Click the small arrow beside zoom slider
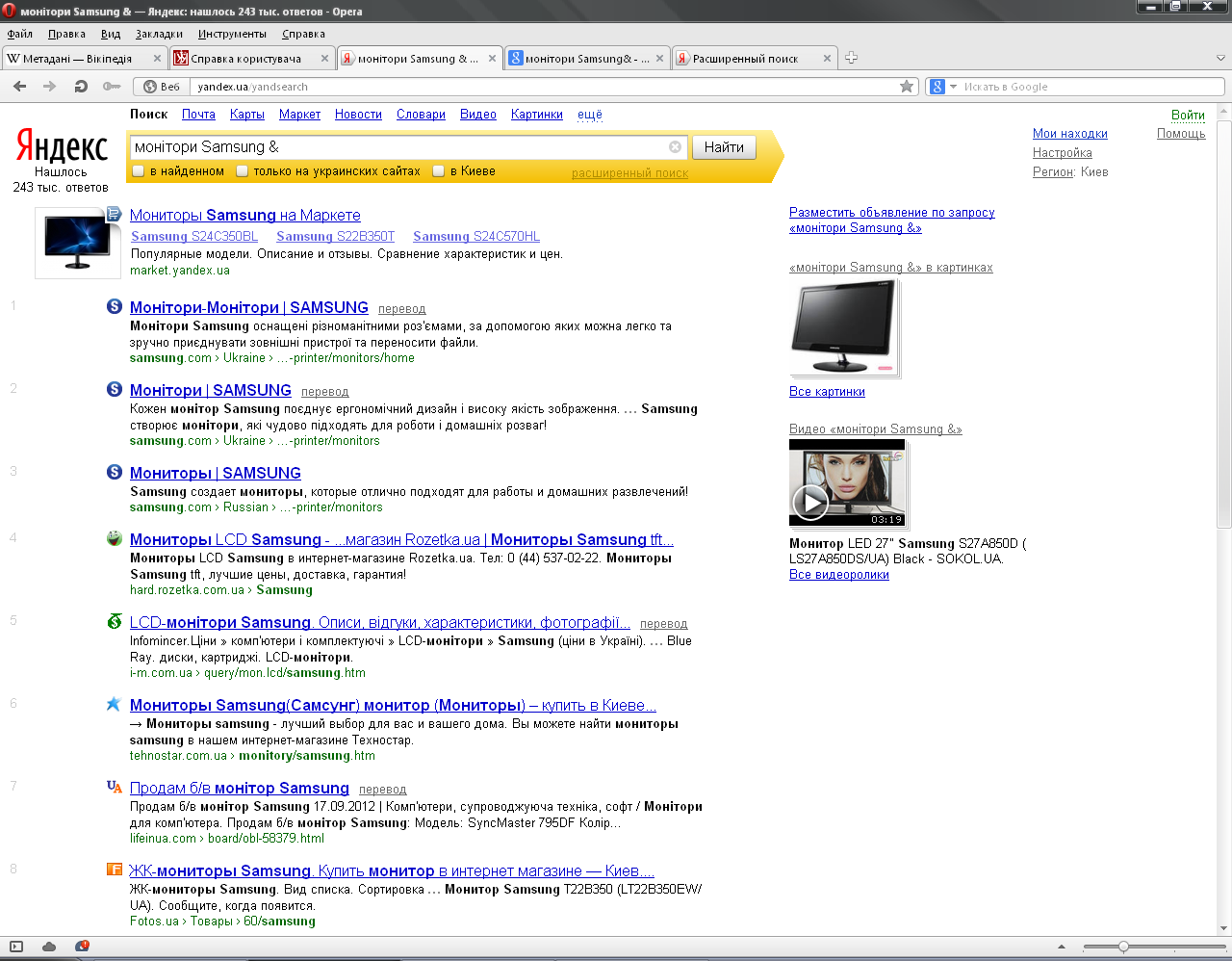The height and width of the screenshot is (961, 1232). tap(1061, 947)
